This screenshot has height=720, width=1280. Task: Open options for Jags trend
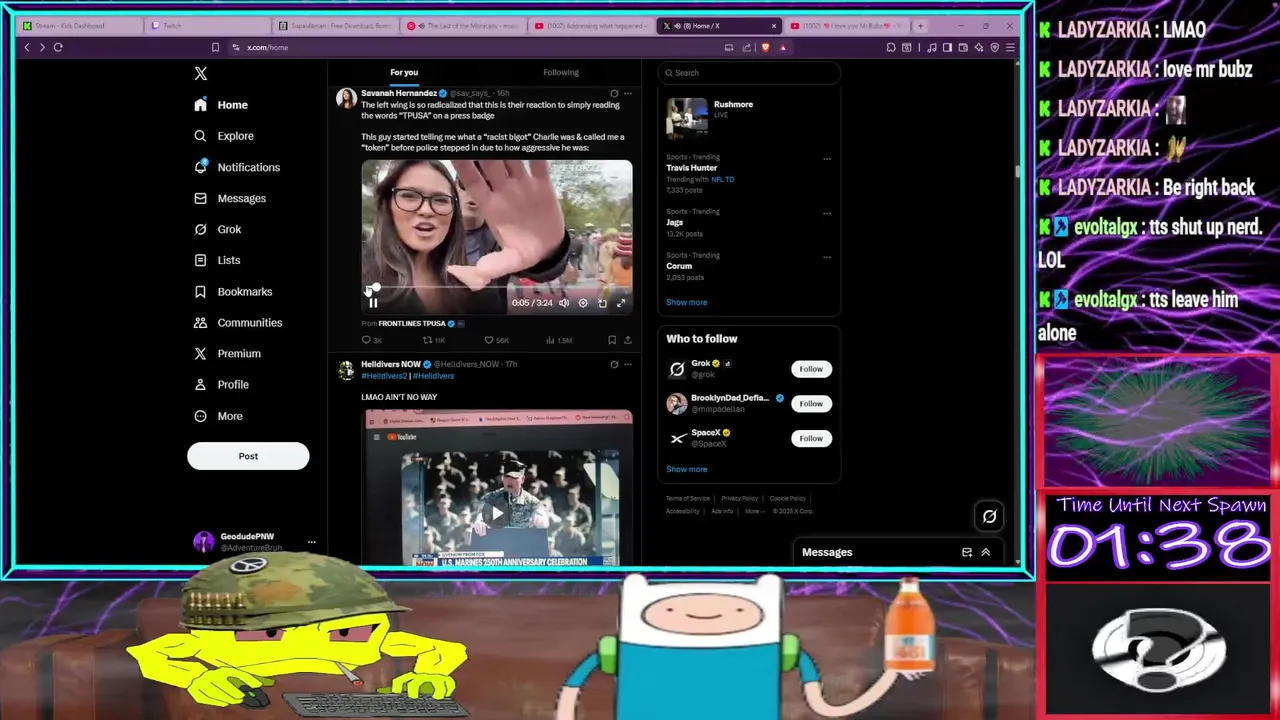click(827, 213)
